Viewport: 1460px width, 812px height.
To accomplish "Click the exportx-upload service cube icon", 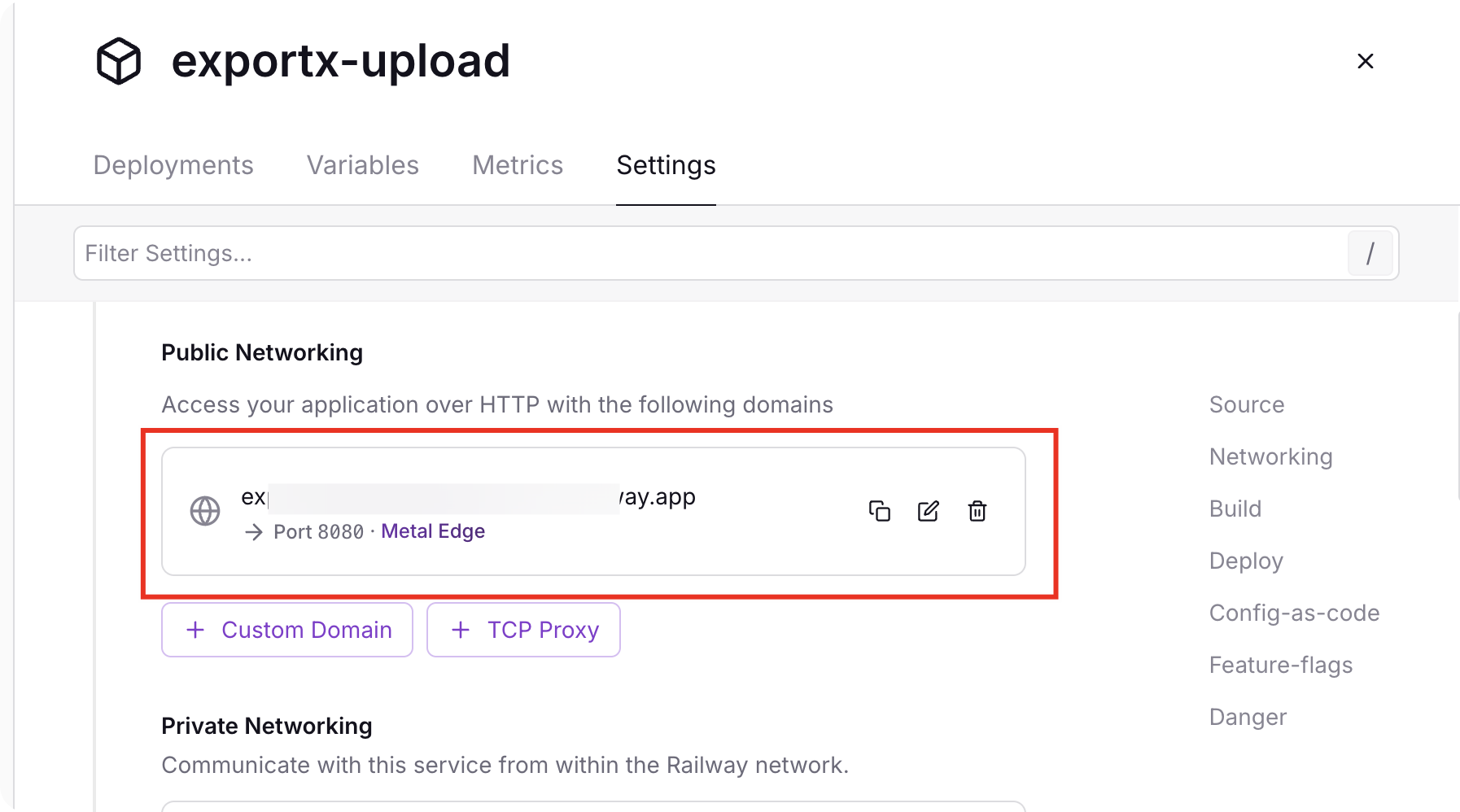I will tap(119, 61).
